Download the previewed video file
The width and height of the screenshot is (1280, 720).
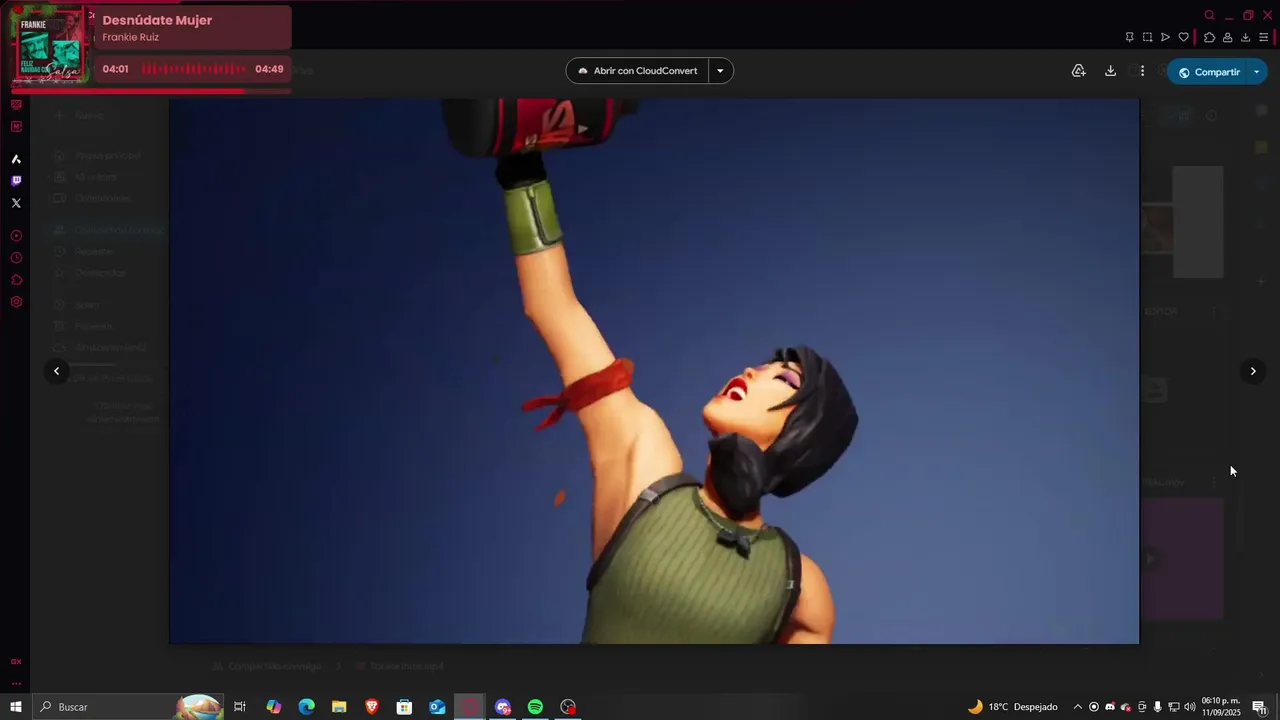[1110, 71]
